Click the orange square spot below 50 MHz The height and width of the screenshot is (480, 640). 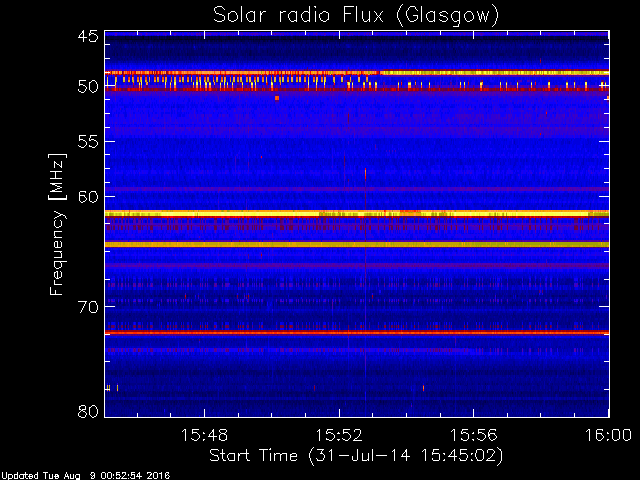[x=277, y=98]
